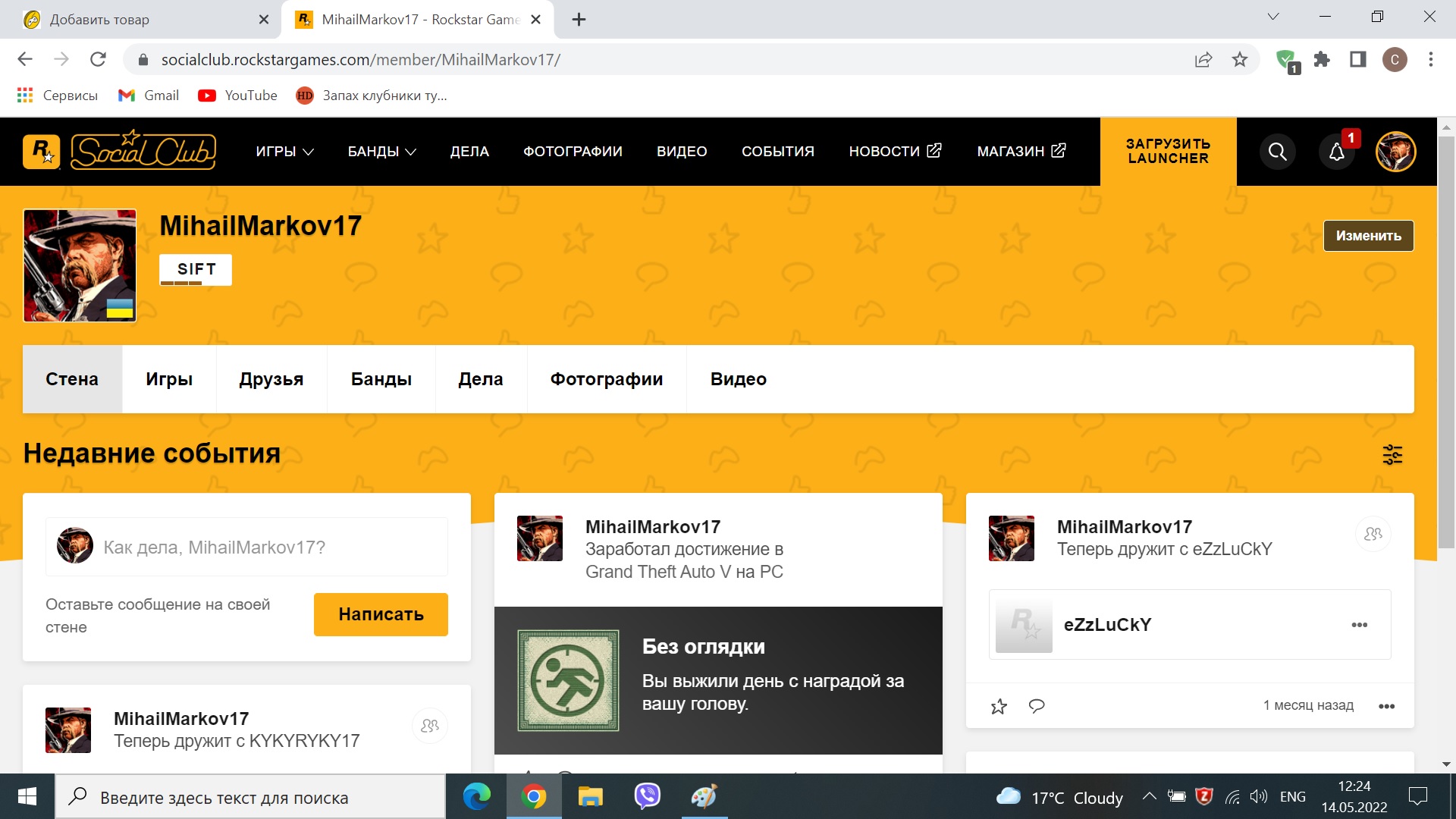The height and width of the screenshot is (819, 1456).
Task: Click the Без оглядки achievement badge image
Action: click(568, 680)
